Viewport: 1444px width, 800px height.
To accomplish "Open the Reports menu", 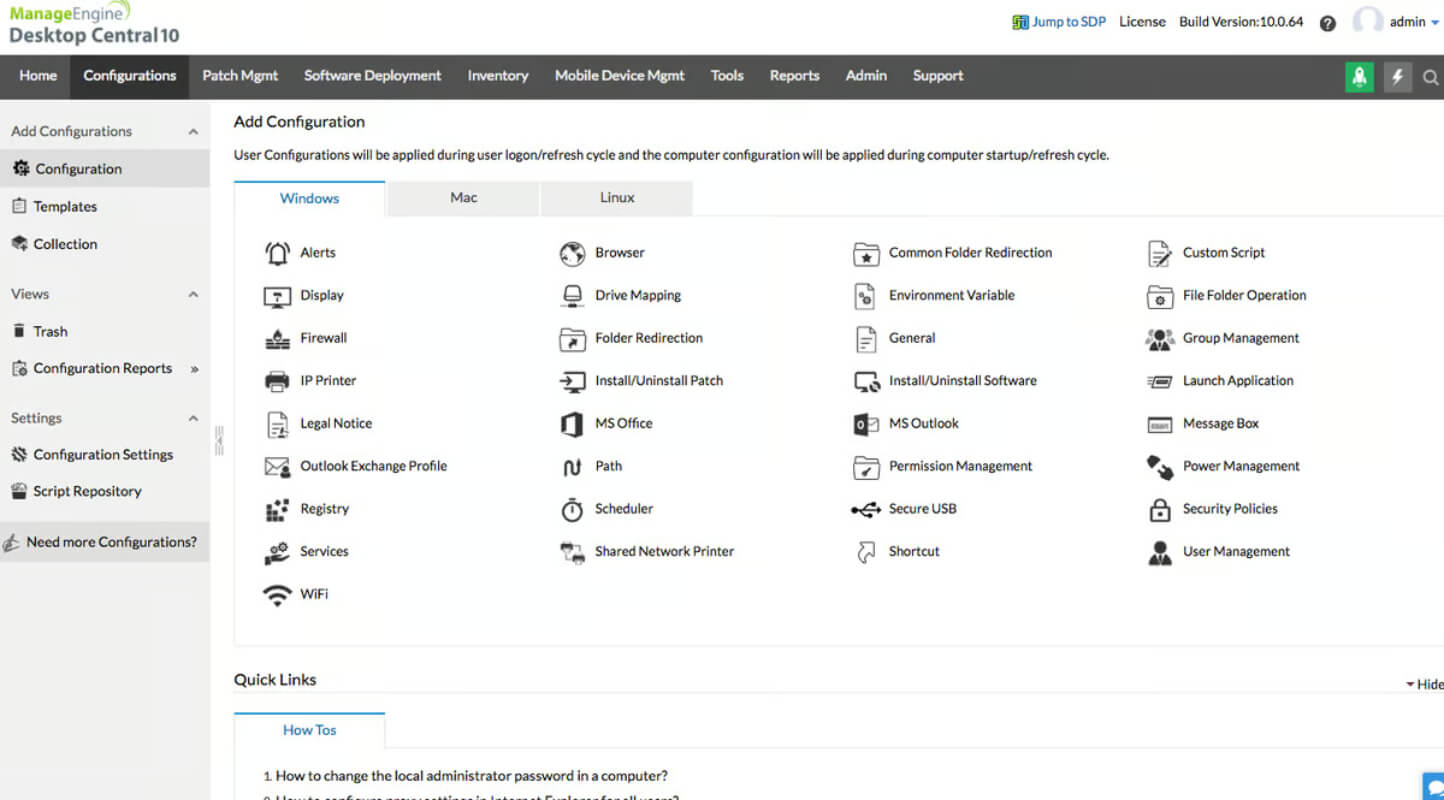I will tap(794, 76).
